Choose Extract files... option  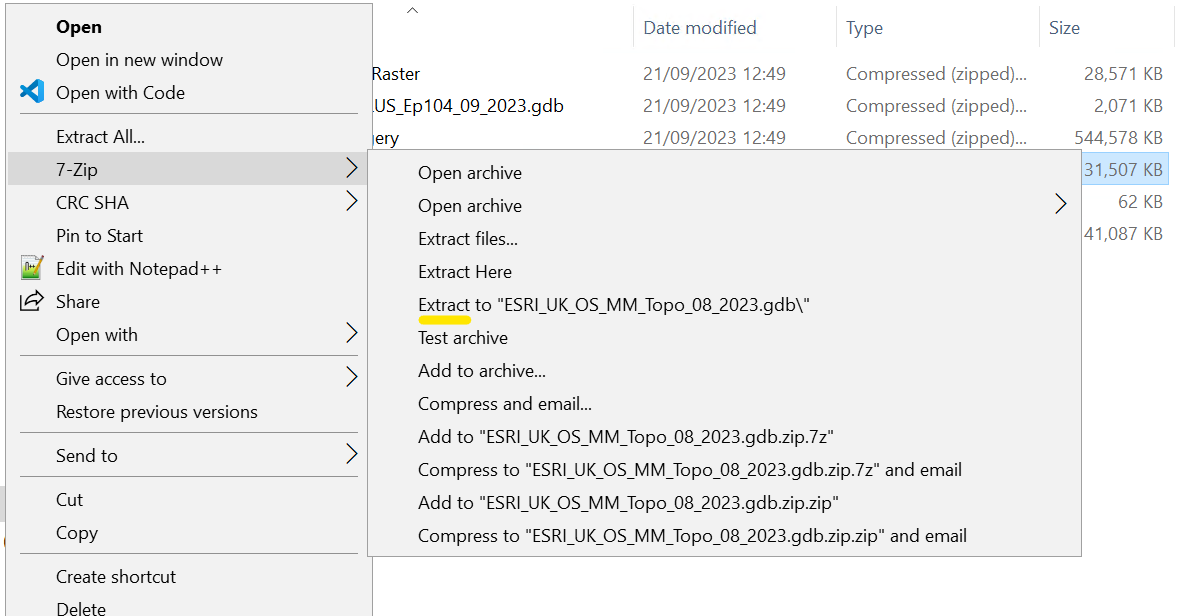[x=467, y=238]
